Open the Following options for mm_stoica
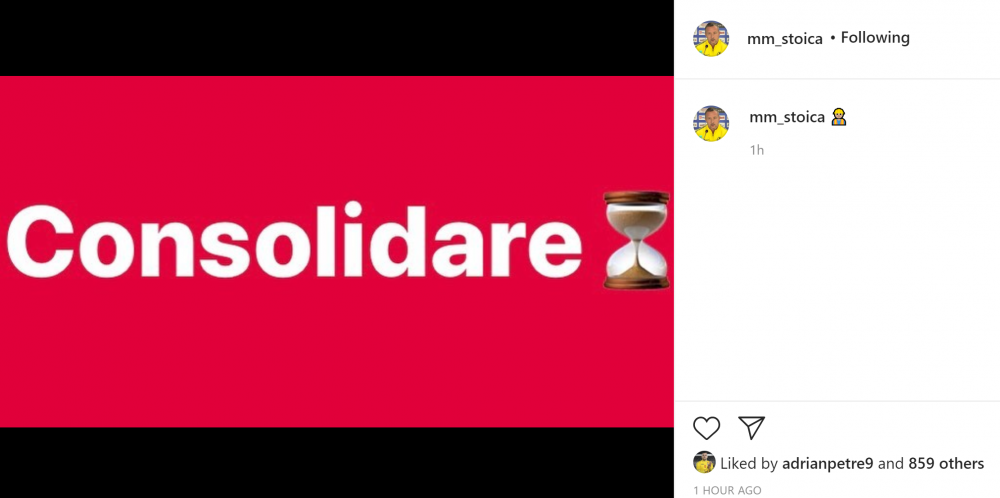The height and width of the screenshot is (498, 1000). point(875,38)
